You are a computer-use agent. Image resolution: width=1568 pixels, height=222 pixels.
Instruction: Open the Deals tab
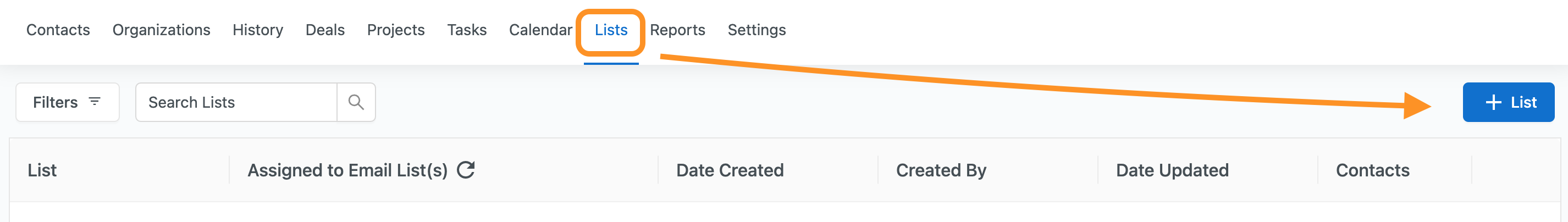[325, 30]
